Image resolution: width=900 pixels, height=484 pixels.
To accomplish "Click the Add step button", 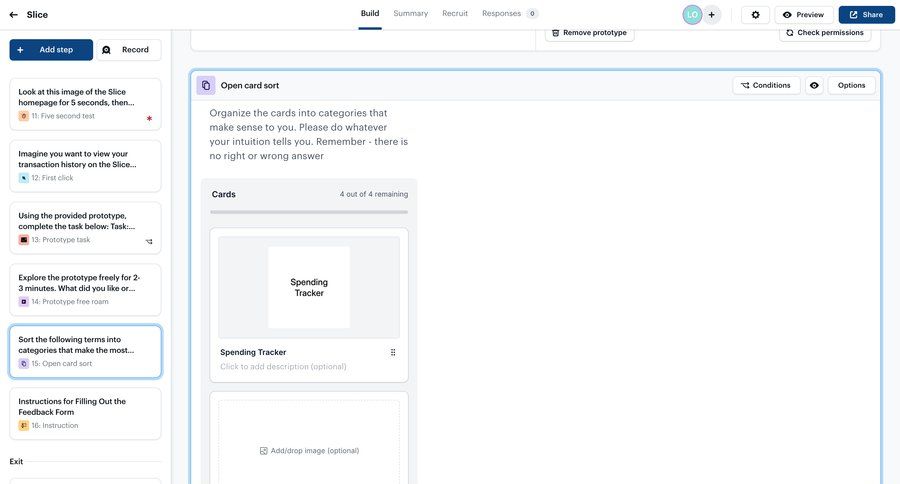I will click(x=51, y=50).
